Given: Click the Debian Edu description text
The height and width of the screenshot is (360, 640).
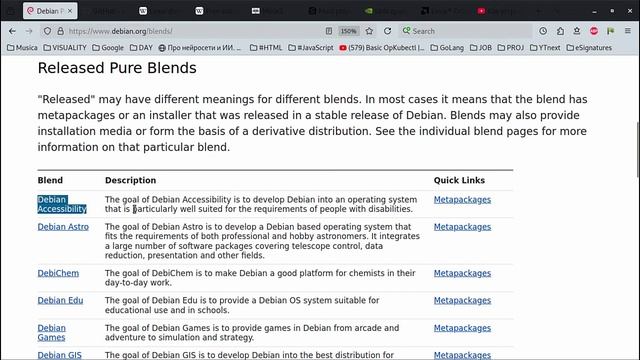Looking at the screenshot, I should (x=242, y=305).
